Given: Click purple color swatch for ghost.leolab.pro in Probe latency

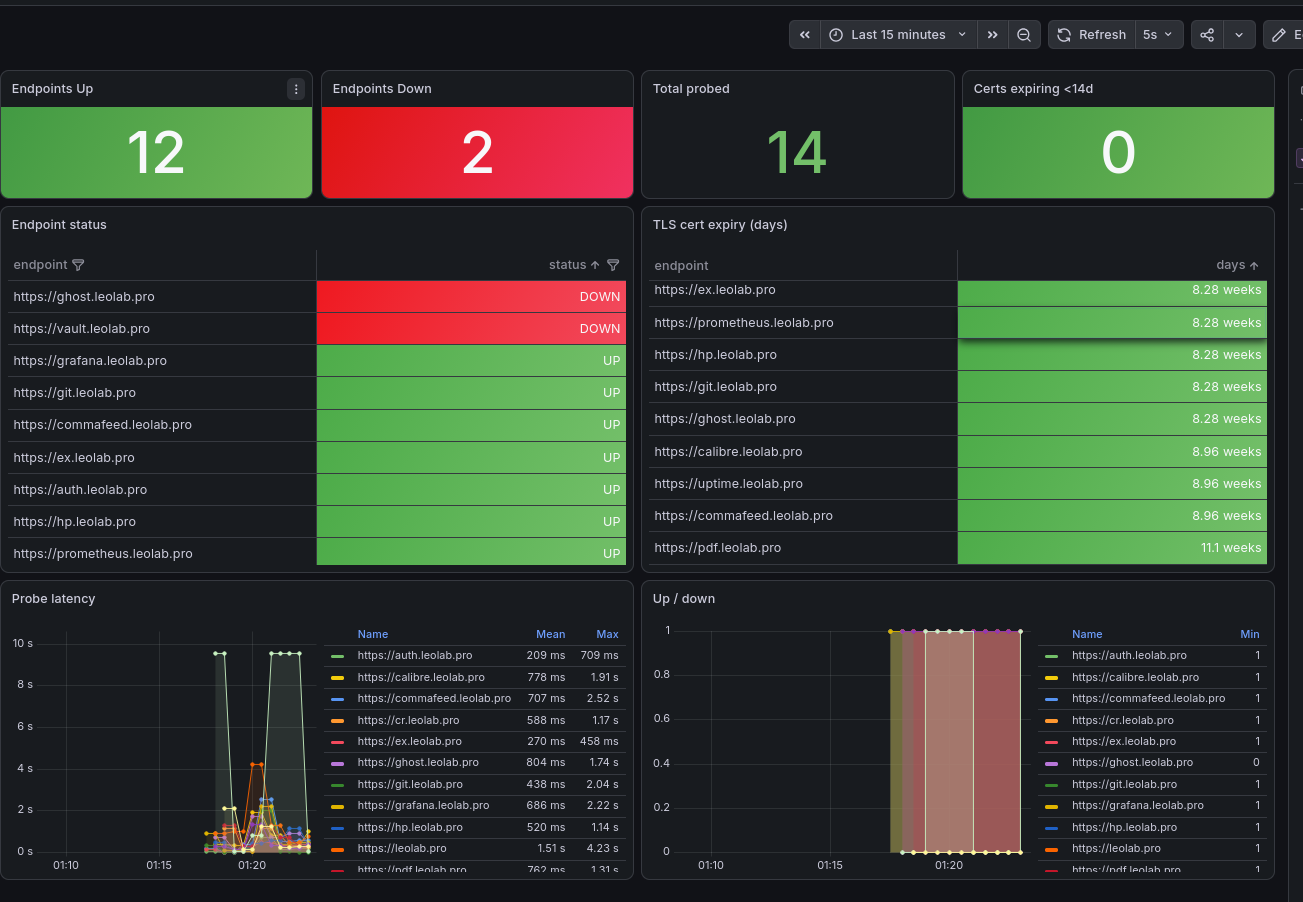Looking at the screenshot, I should pos(337,764).
